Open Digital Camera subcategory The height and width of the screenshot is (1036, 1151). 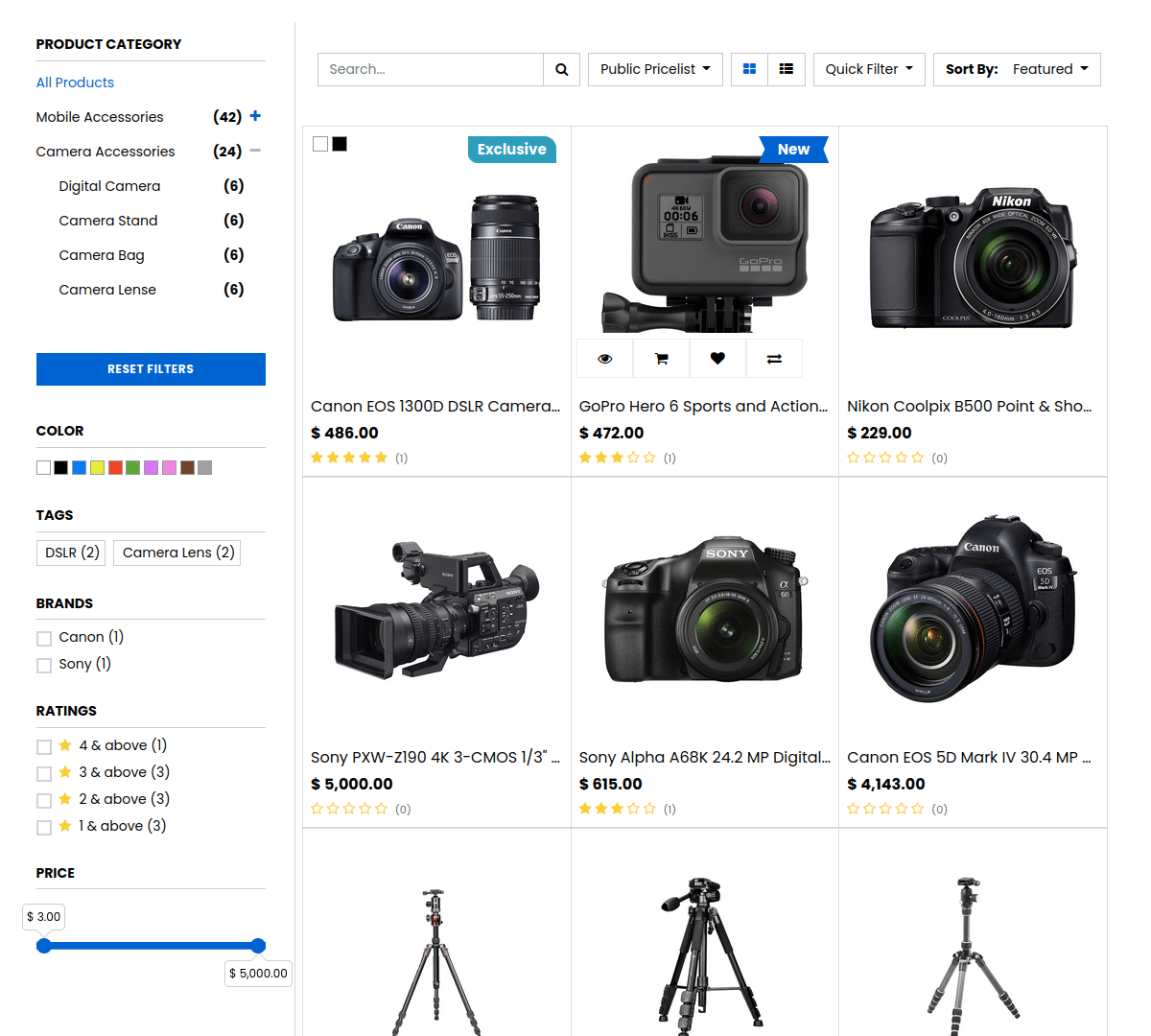coord(109,186)
